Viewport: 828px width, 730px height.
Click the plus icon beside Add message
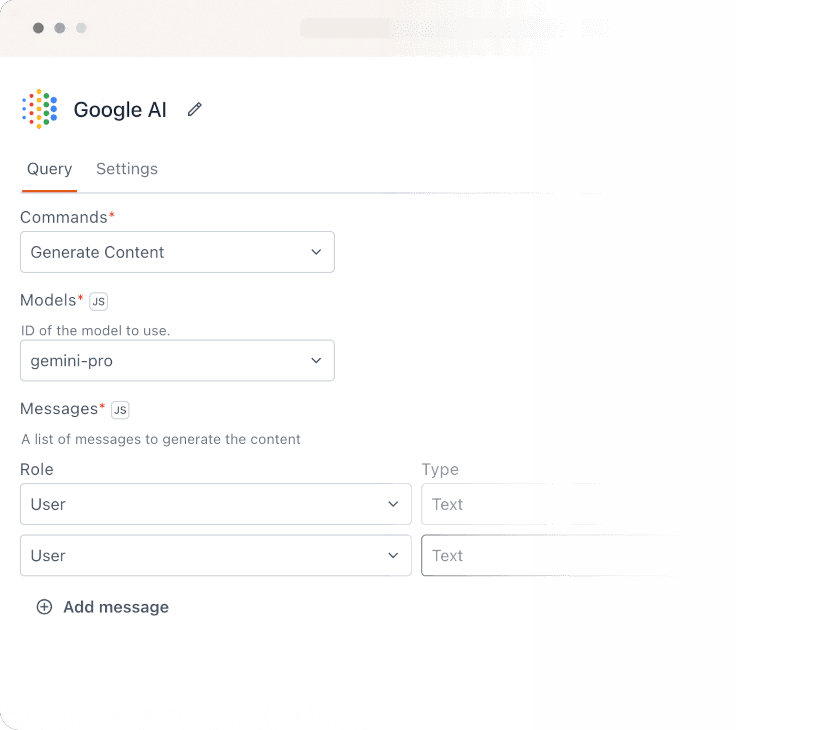click(44, 607)
